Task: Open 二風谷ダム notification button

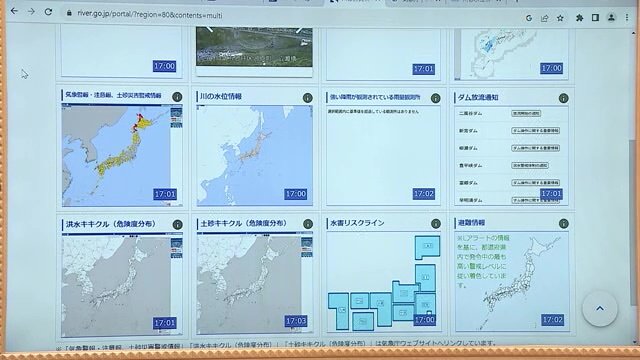Action: coord(526,113)
